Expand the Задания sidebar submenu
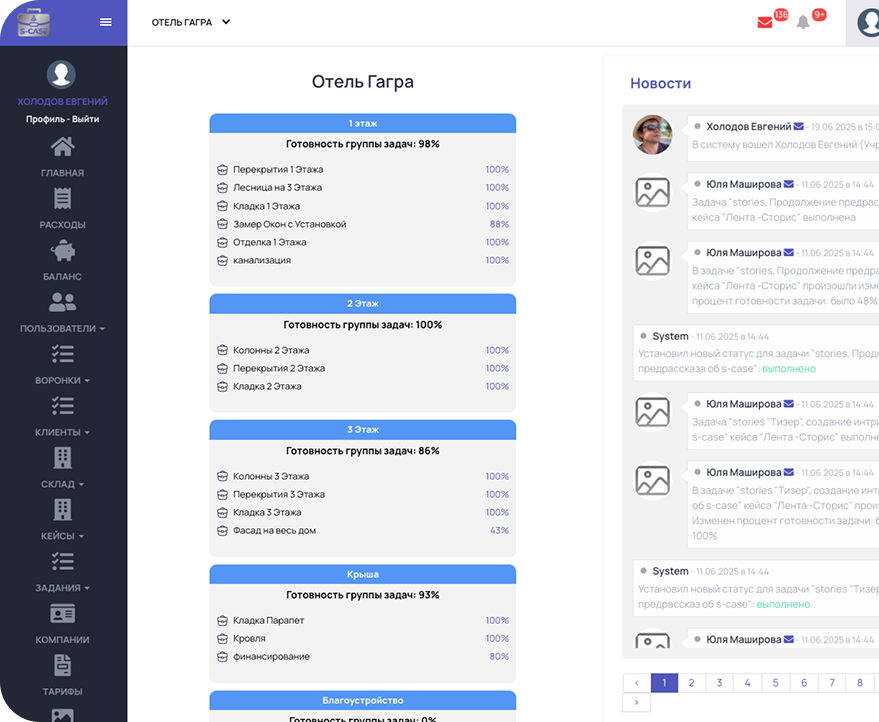Image resolution: width=879 pixels, height=722 pixels. pos(87,588)
